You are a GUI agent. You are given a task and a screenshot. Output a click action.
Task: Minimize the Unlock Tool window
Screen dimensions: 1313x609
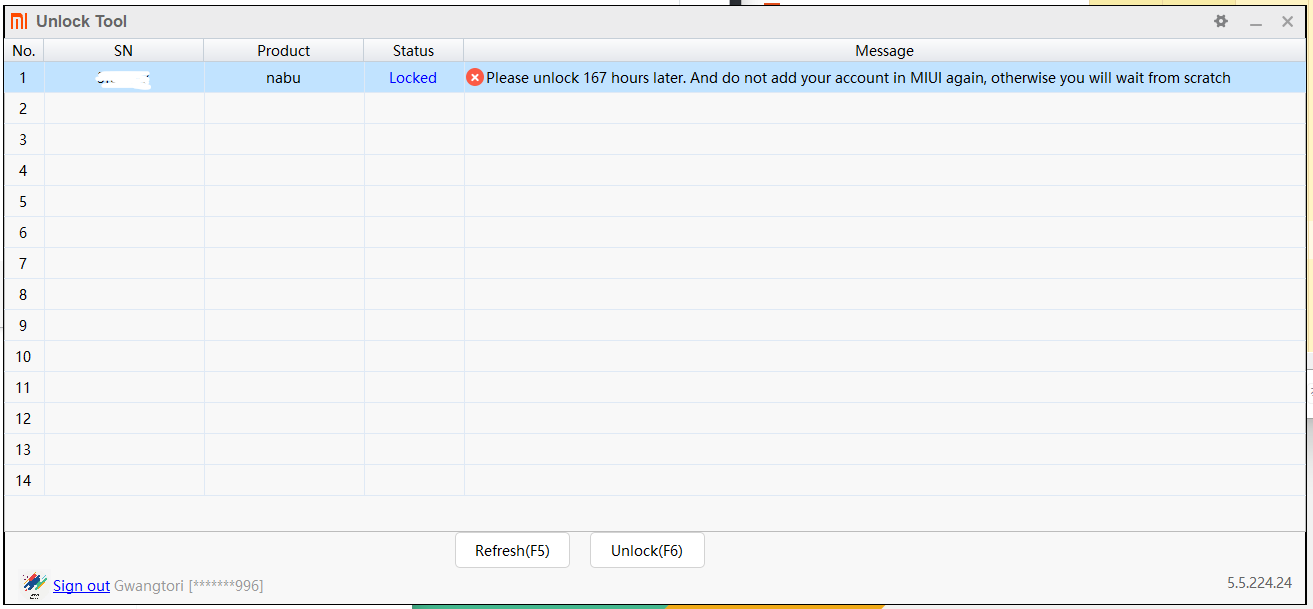click(1256, 22)
